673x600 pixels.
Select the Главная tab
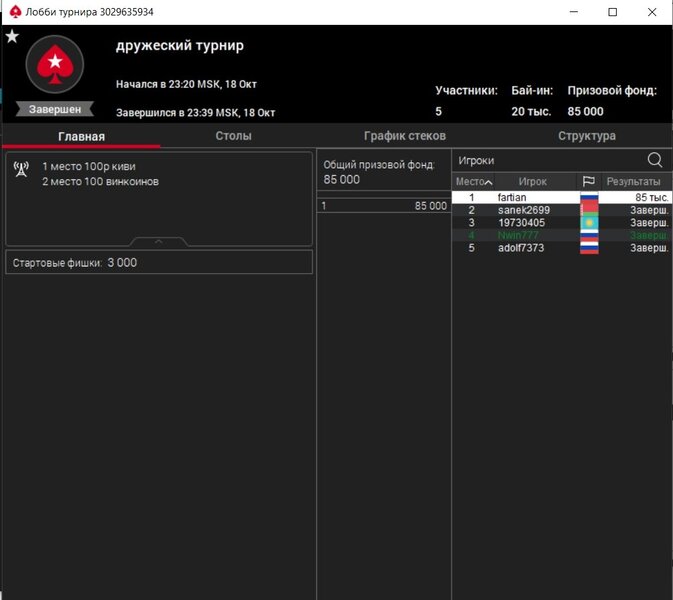(81, 136)
